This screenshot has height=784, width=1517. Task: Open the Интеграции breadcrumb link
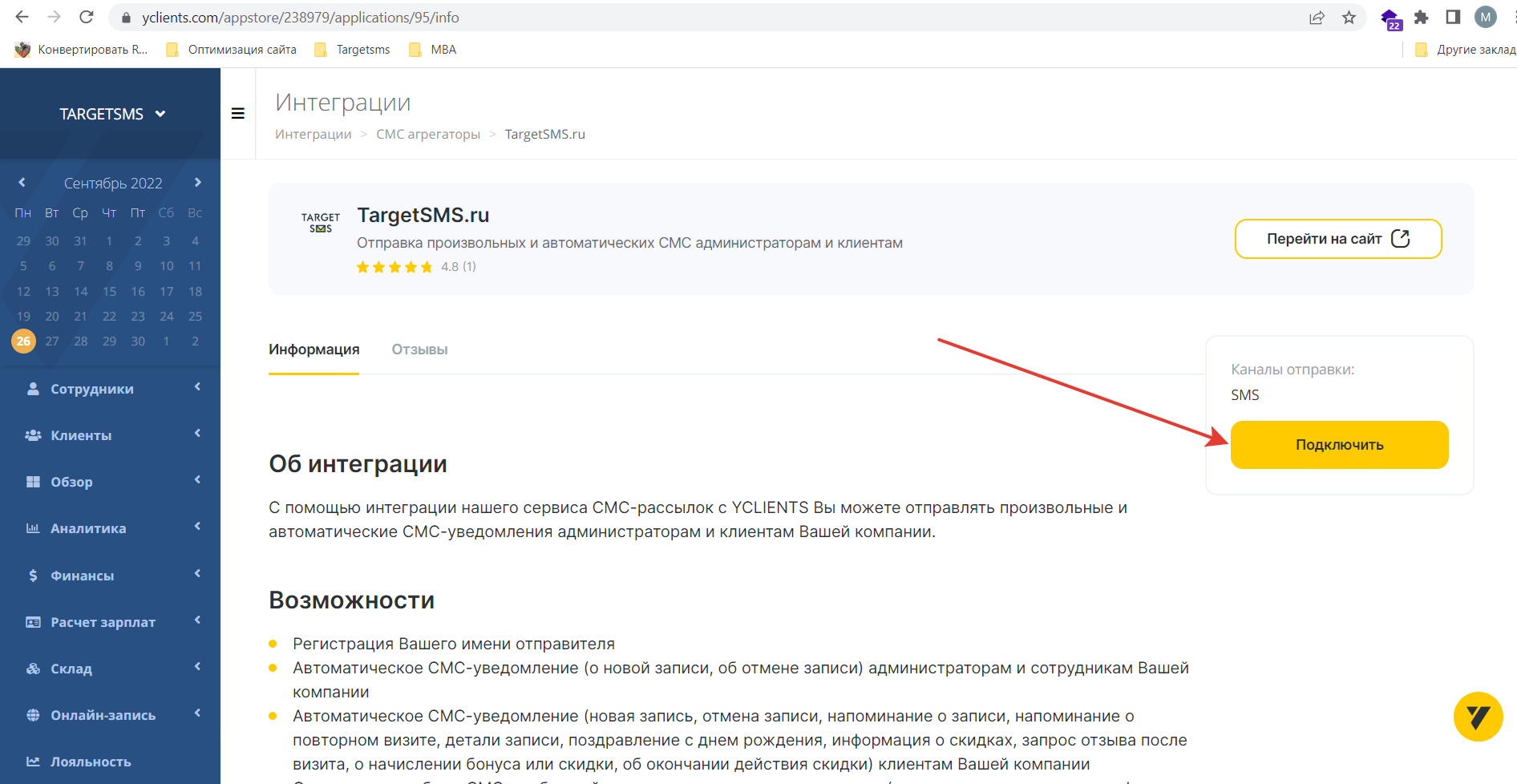[313, 134]
